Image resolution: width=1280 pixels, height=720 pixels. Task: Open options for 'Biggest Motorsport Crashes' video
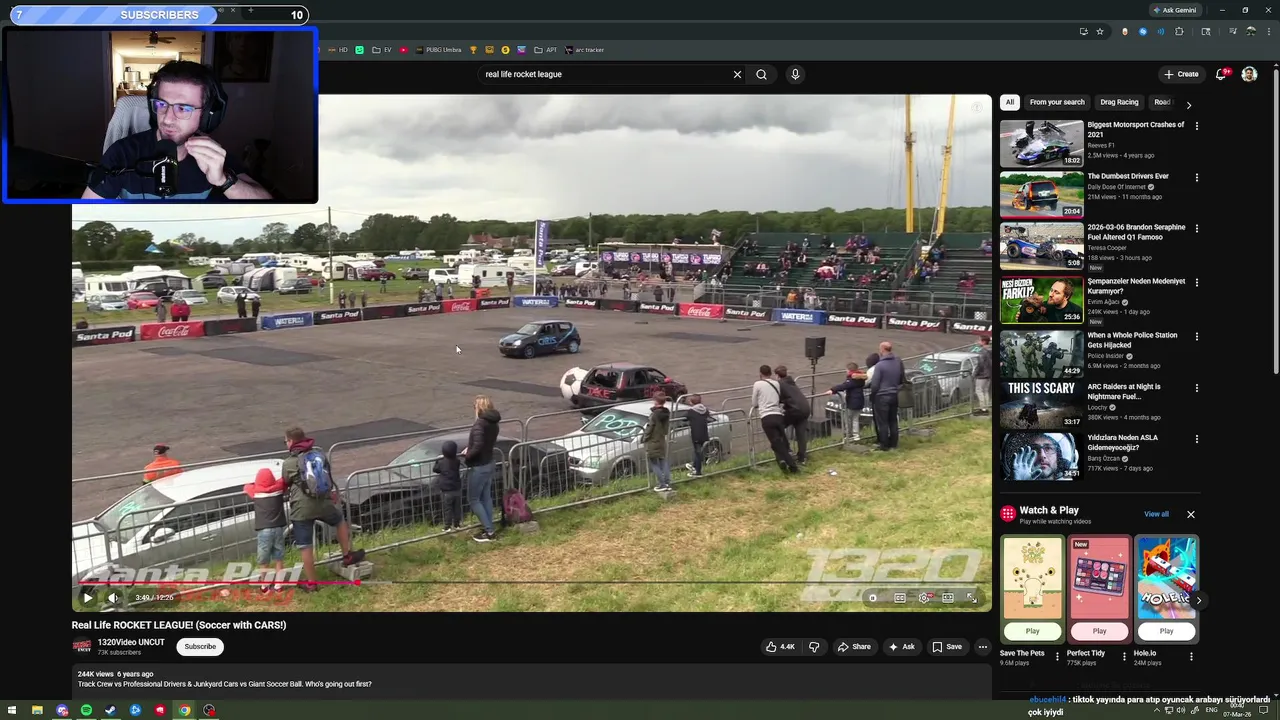click(1196, 126)
